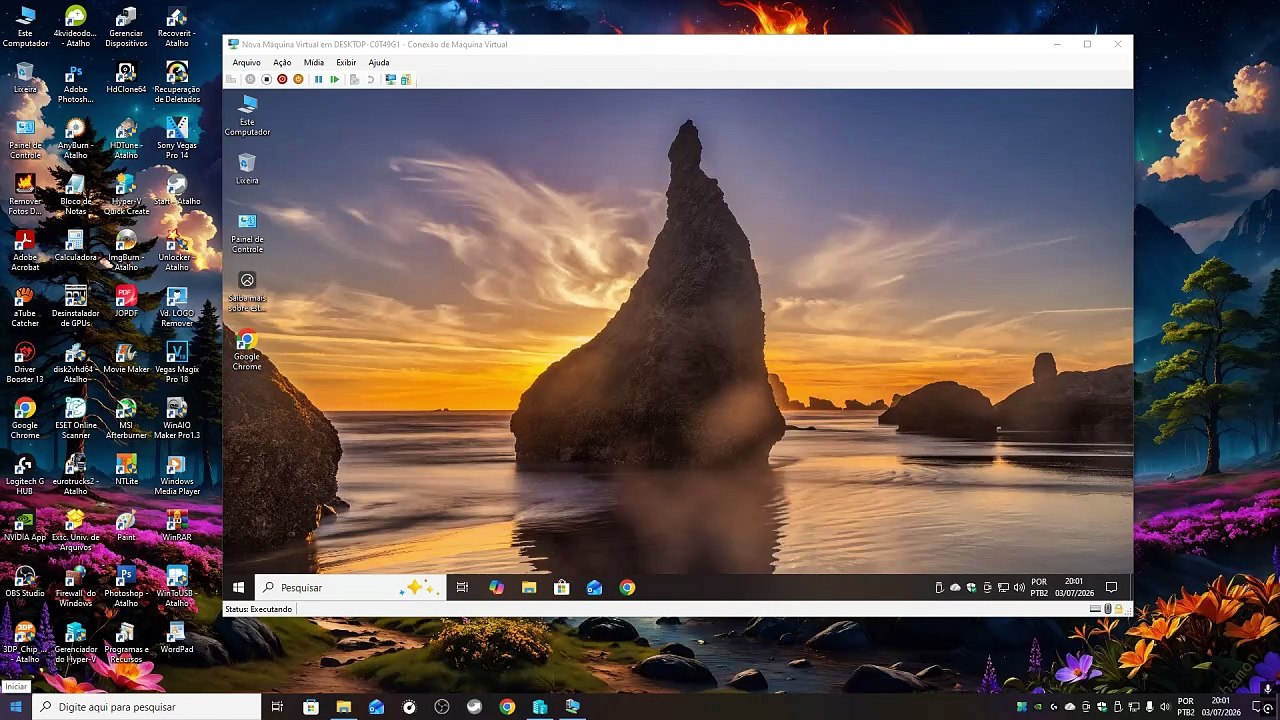Viewport: 1280px width, 720px height.
Task: Select the Windows Media Player desktop icon
Action: 177,474
